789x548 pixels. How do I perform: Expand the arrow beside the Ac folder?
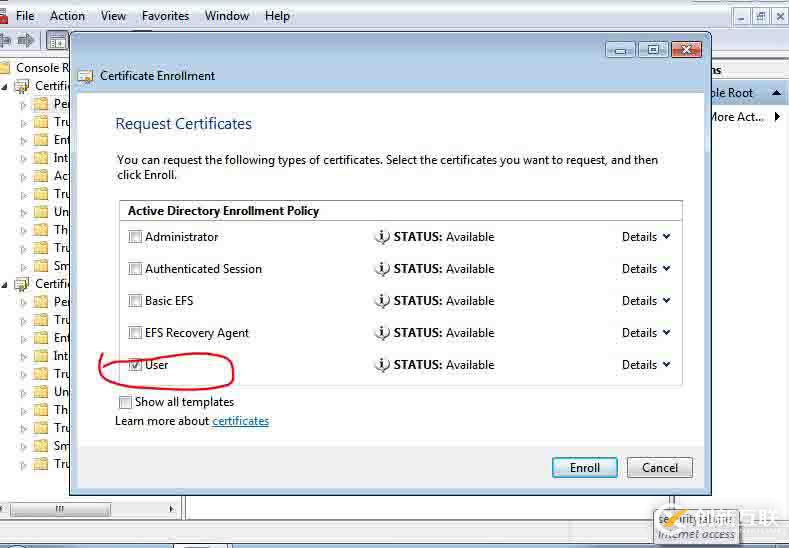(x=23, y=177)
